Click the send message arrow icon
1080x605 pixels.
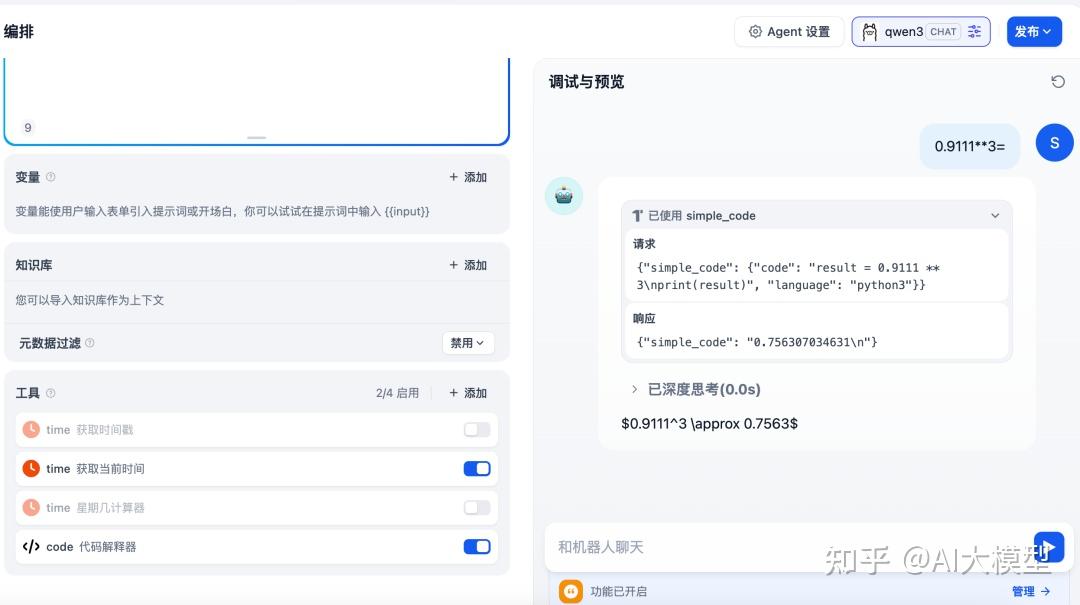click(x=1048, y=547)
